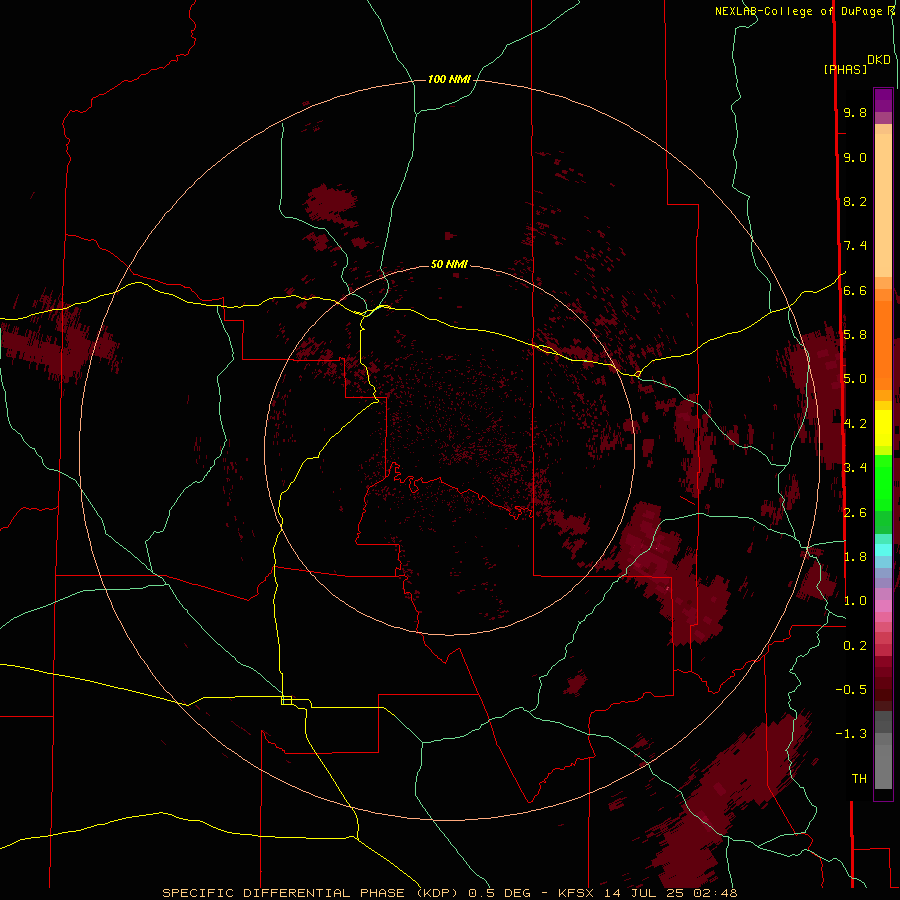Pick the 5.8 scale value
The height and width of the screenshot is (900, 900).
pyautogui.click(x=855, y=335)
